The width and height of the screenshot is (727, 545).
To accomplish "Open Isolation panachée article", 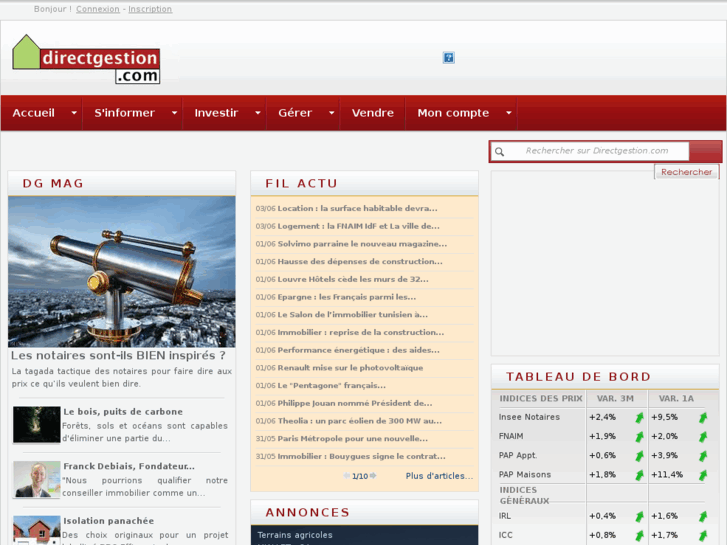I will (108, 521).
